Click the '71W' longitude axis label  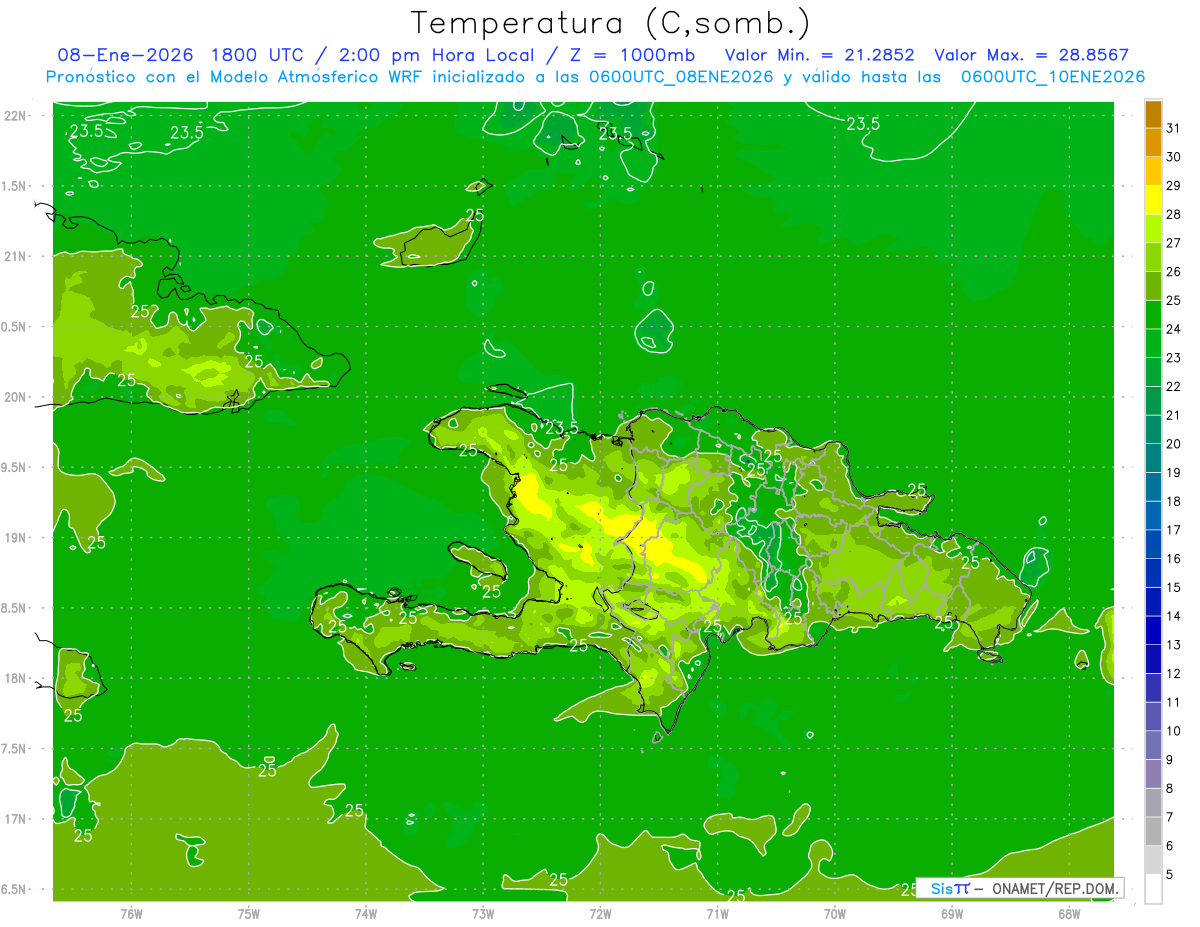pyautogui.click(x=717, y=913)
